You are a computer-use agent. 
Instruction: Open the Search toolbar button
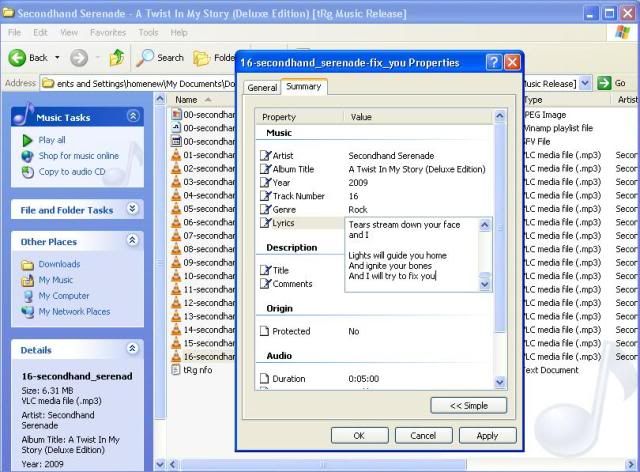(162, 58)
